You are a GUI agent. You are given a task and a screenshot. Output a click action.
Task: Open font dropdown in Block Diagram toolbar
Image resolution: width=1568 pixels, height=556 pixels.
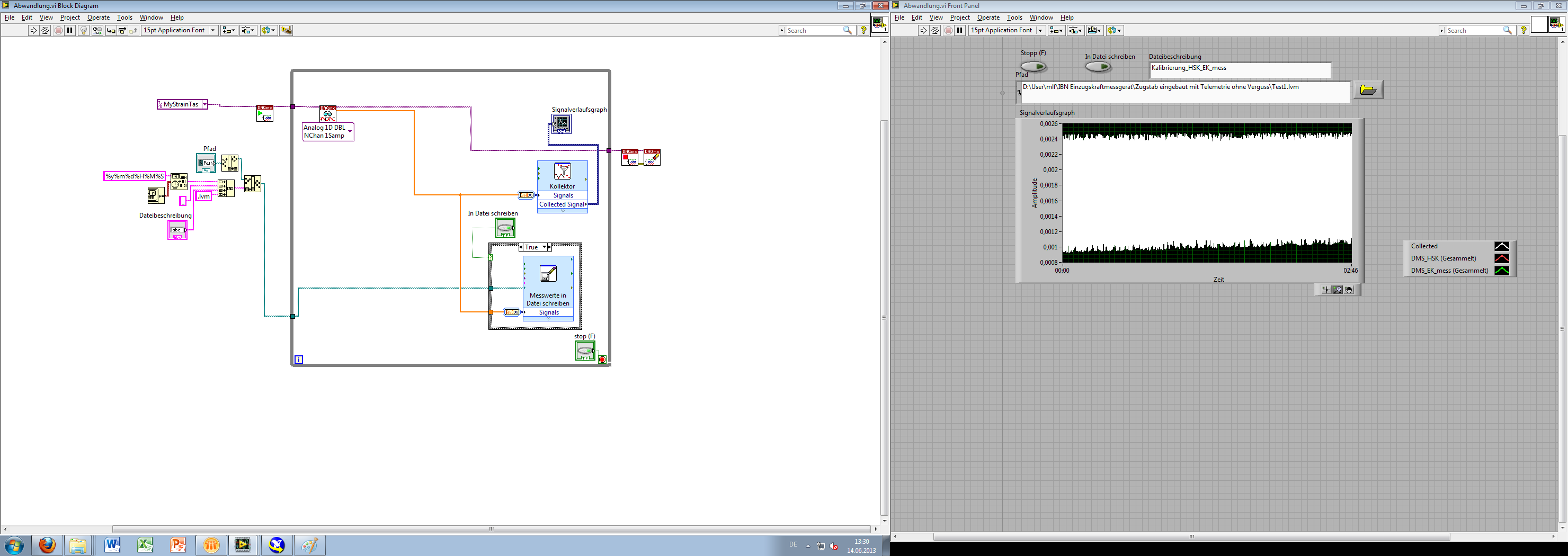[179, 30]
